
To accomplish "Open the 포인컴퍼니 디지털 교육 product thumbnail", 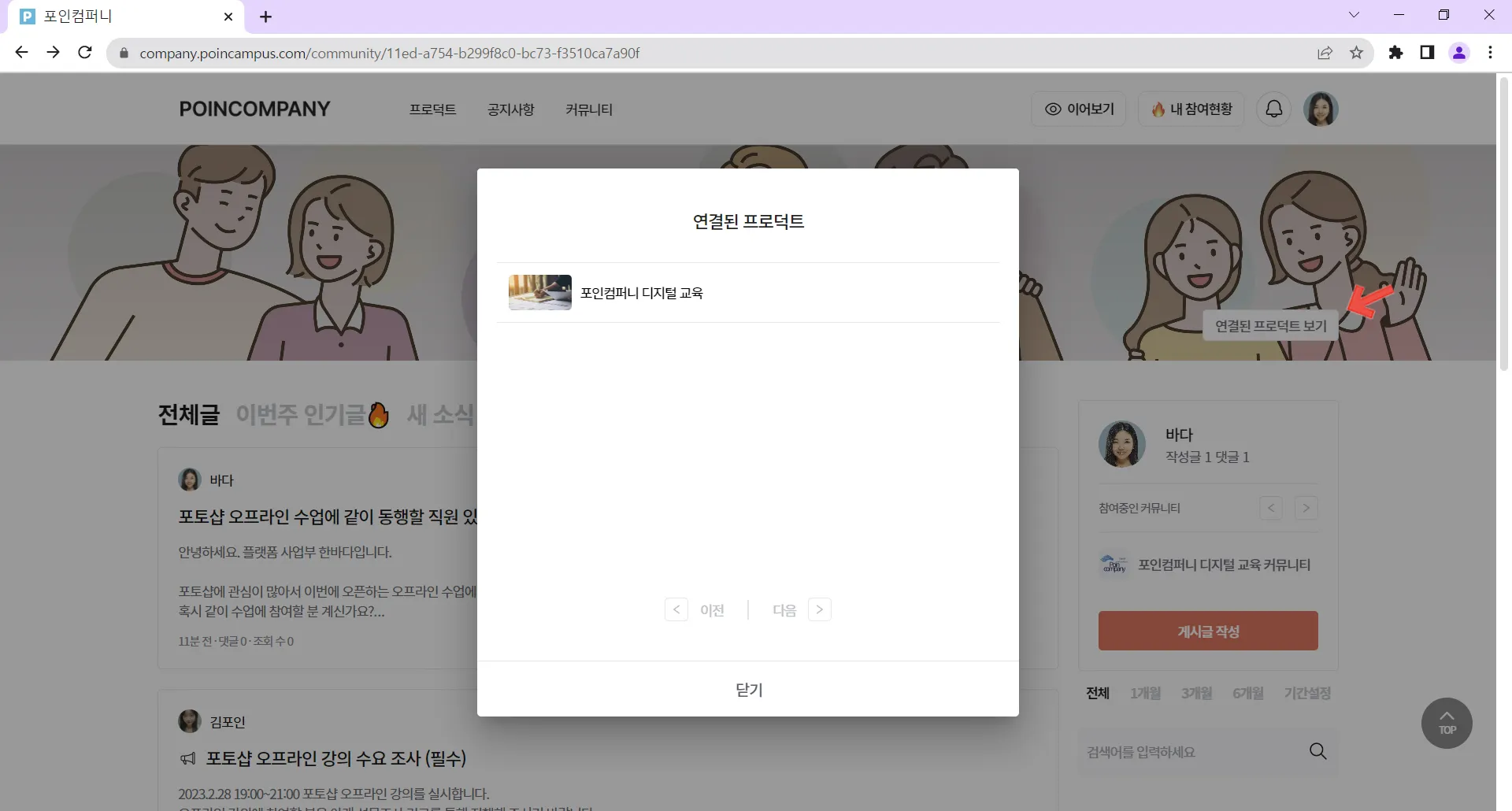I will click(x=540, y=292).
